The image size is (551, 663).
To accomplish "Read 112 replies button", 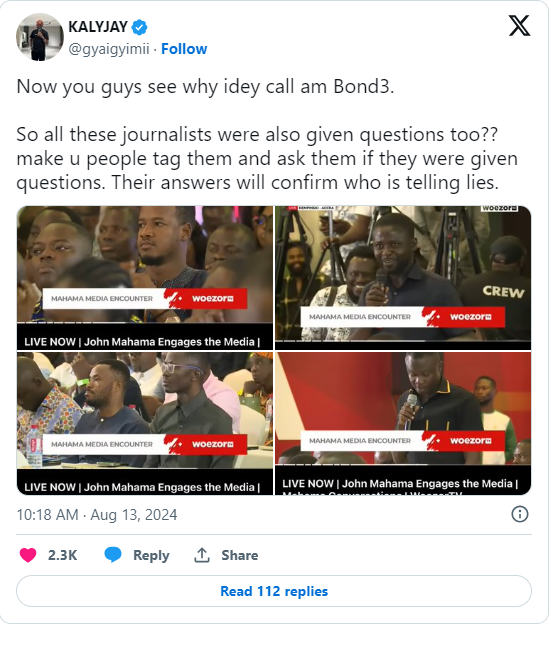I will click(x=274, y=591).
